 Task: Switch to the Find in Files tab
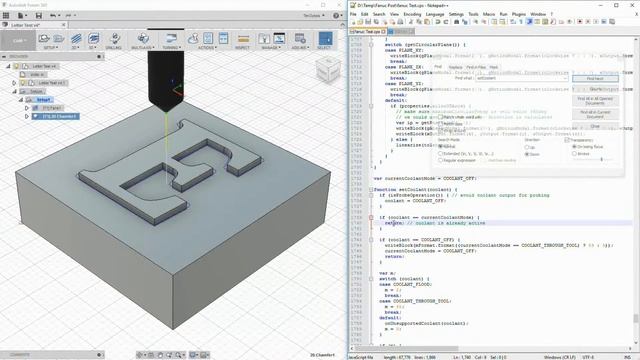[476, 67]
